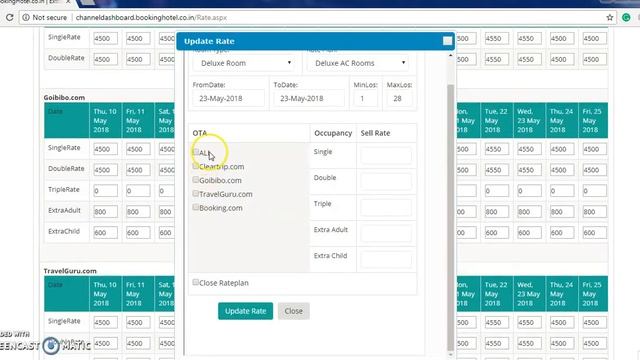Click Goibibo DoubleRate field for Fri 11 May
This screenshot has height=360, width=640.
(138, 170)
